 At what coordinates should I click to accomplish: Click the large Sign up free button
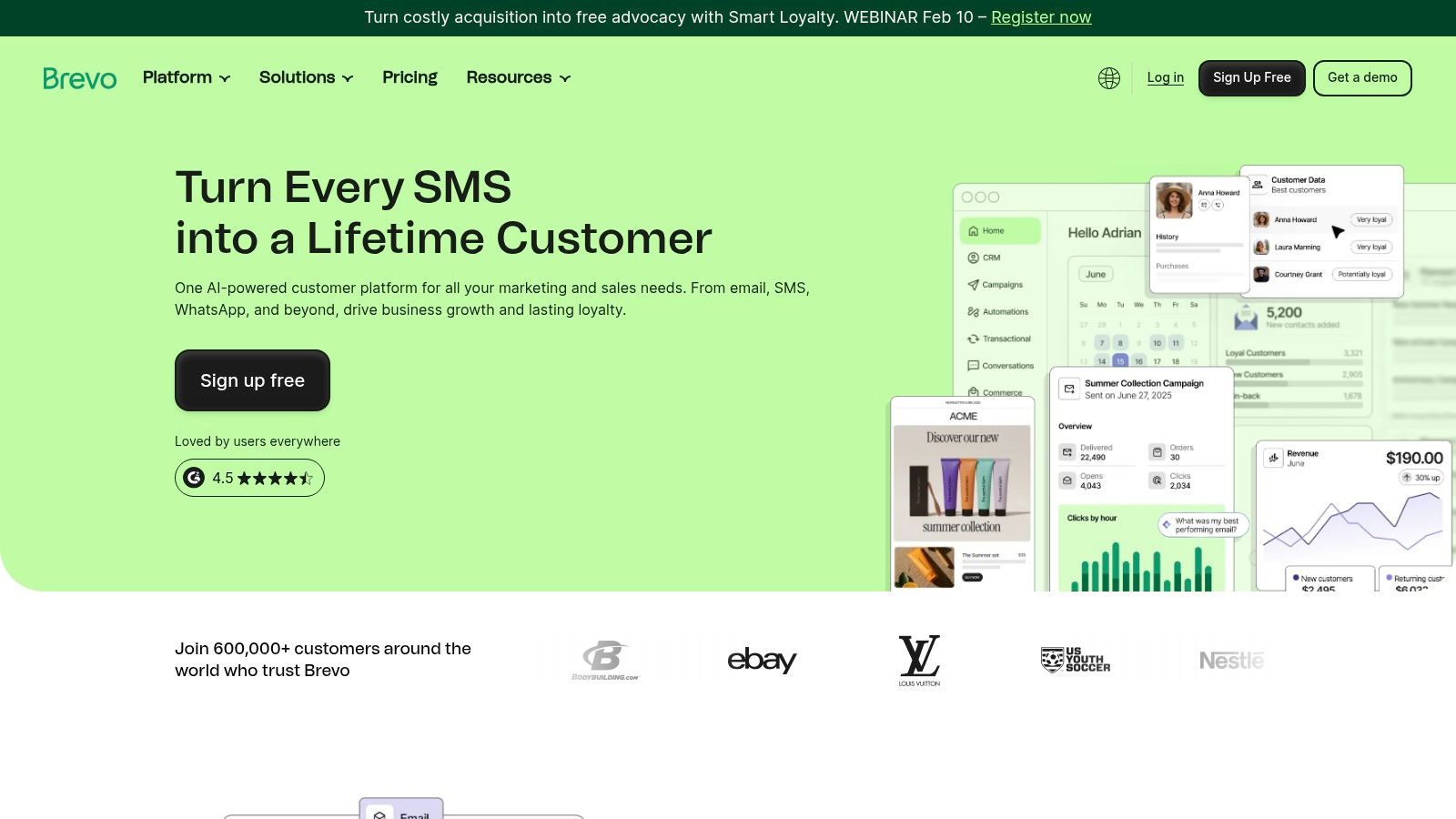[252, 380]
